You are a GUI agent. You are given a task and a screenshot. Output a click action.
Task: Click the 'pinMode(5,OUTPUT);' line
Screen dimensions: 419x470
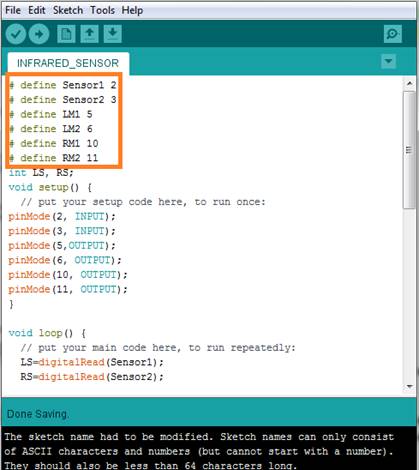coord(62,246)
